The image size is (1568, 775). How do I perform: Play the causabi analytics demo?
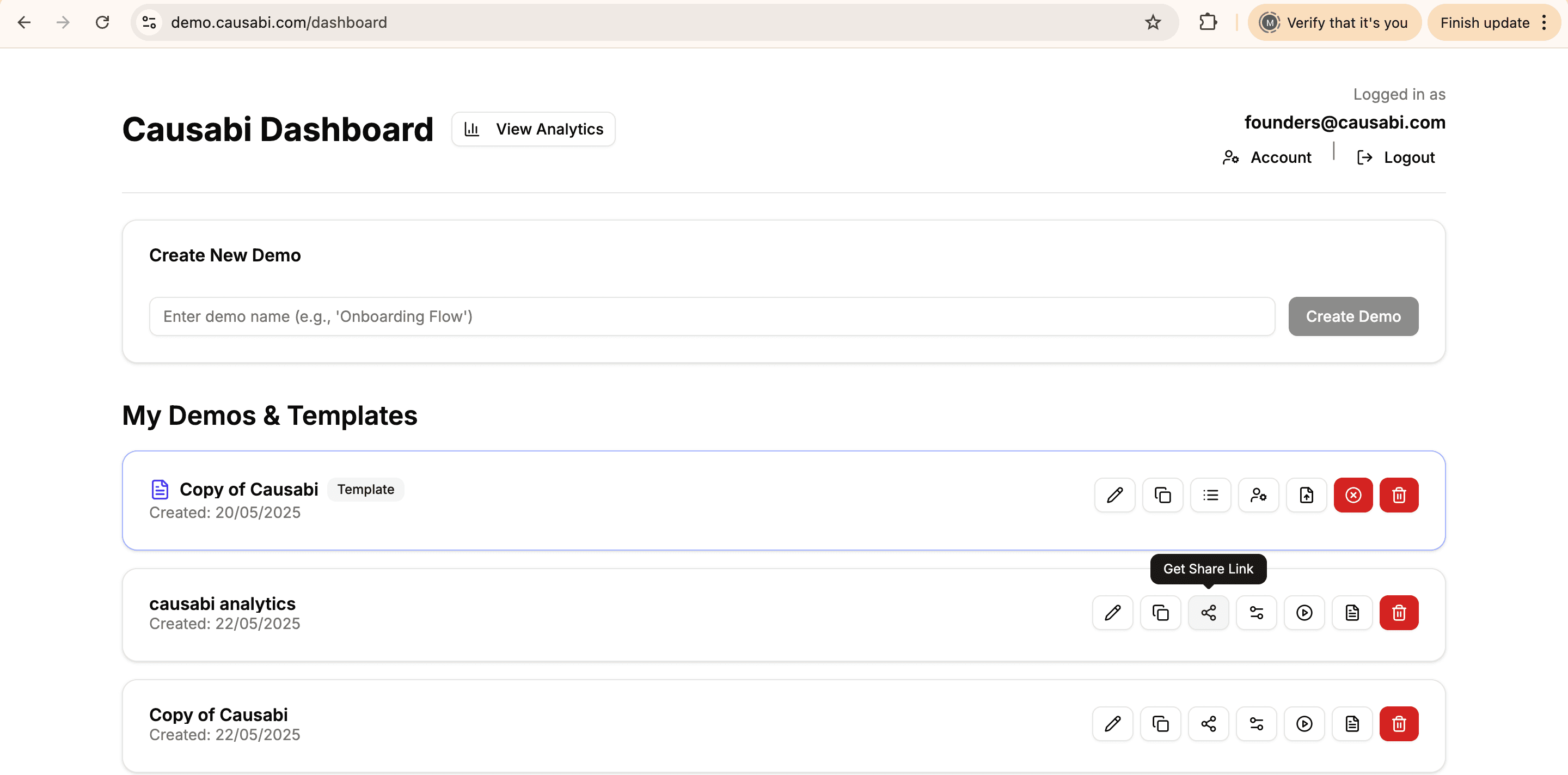click(1304, 613)
